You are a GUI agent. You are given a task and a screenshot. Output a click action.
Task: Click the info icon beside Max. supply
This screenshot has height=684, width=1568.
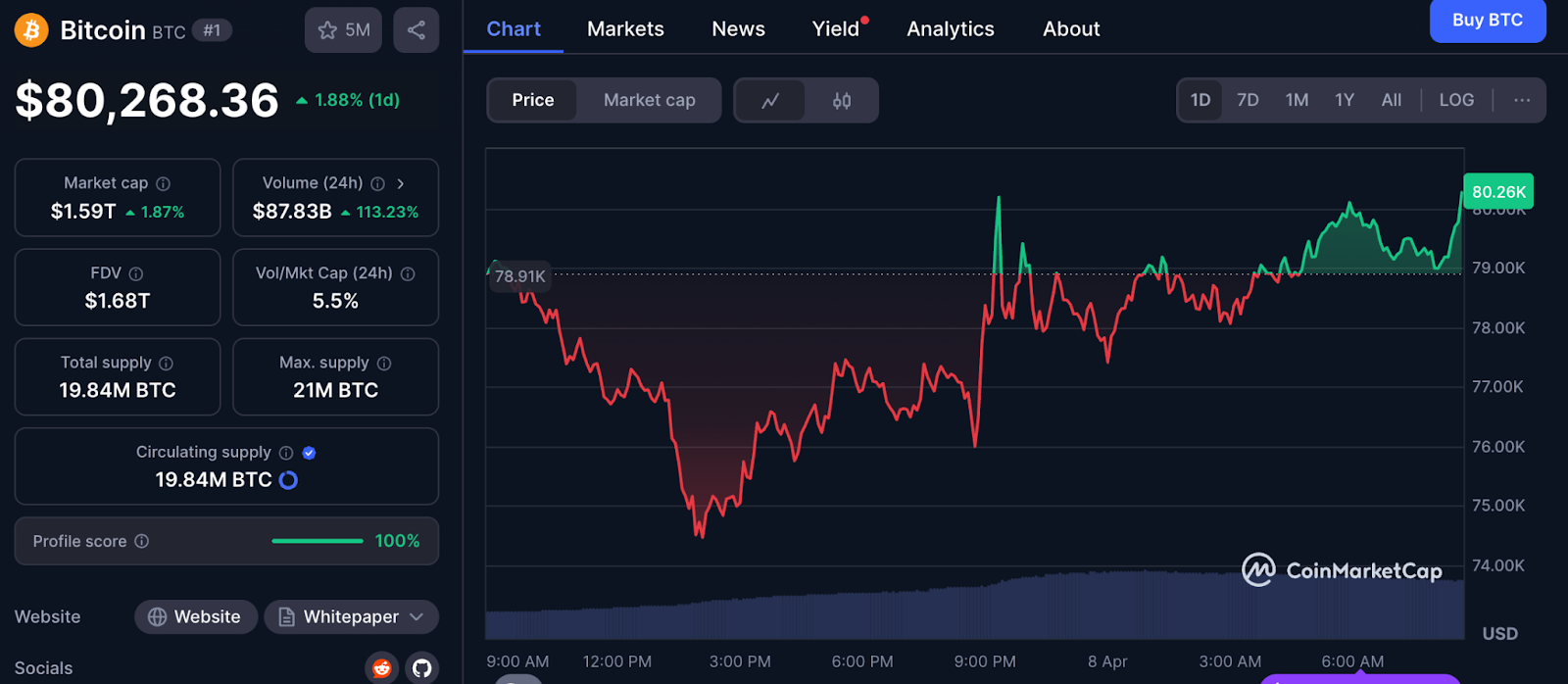384,363
